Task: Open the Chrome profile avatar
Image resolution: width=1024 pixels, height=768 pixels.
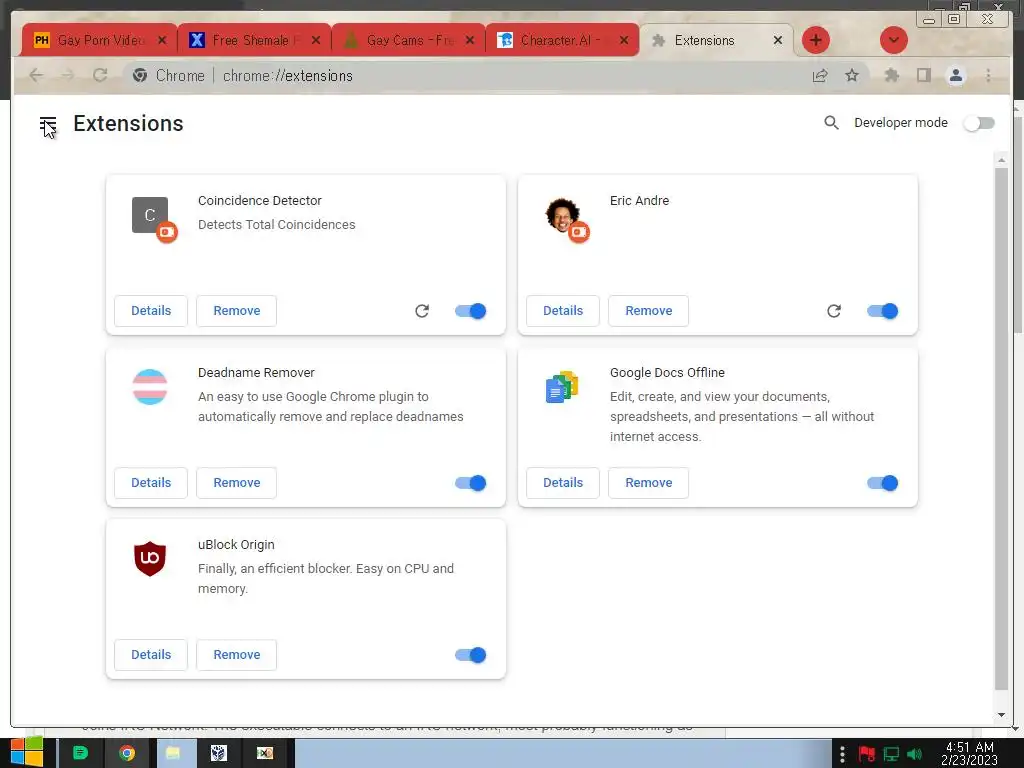Action: (955, 76)
